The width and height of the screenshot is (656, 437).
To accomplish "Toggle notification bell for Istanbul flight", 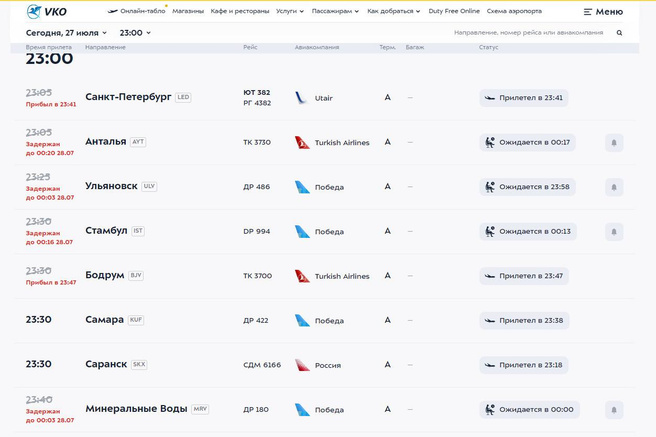I will [x=614, y=232].
